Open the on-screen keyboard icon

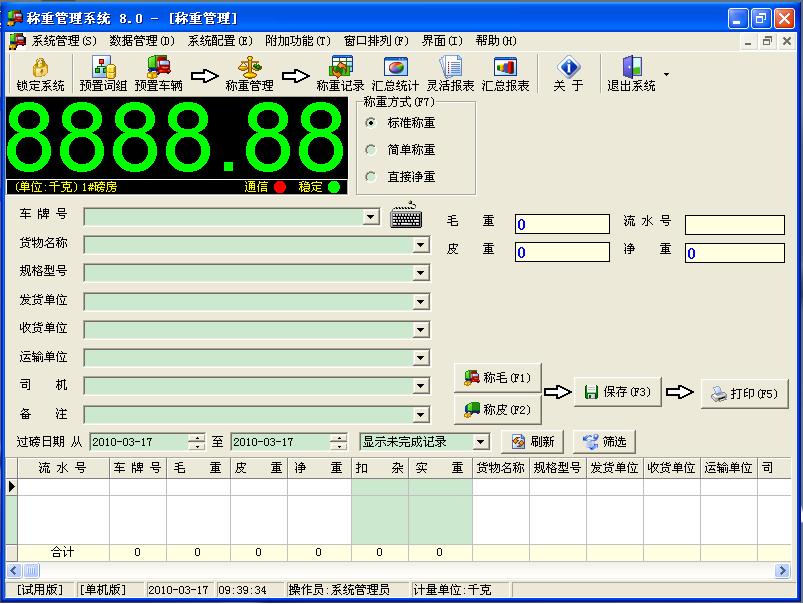406,215
